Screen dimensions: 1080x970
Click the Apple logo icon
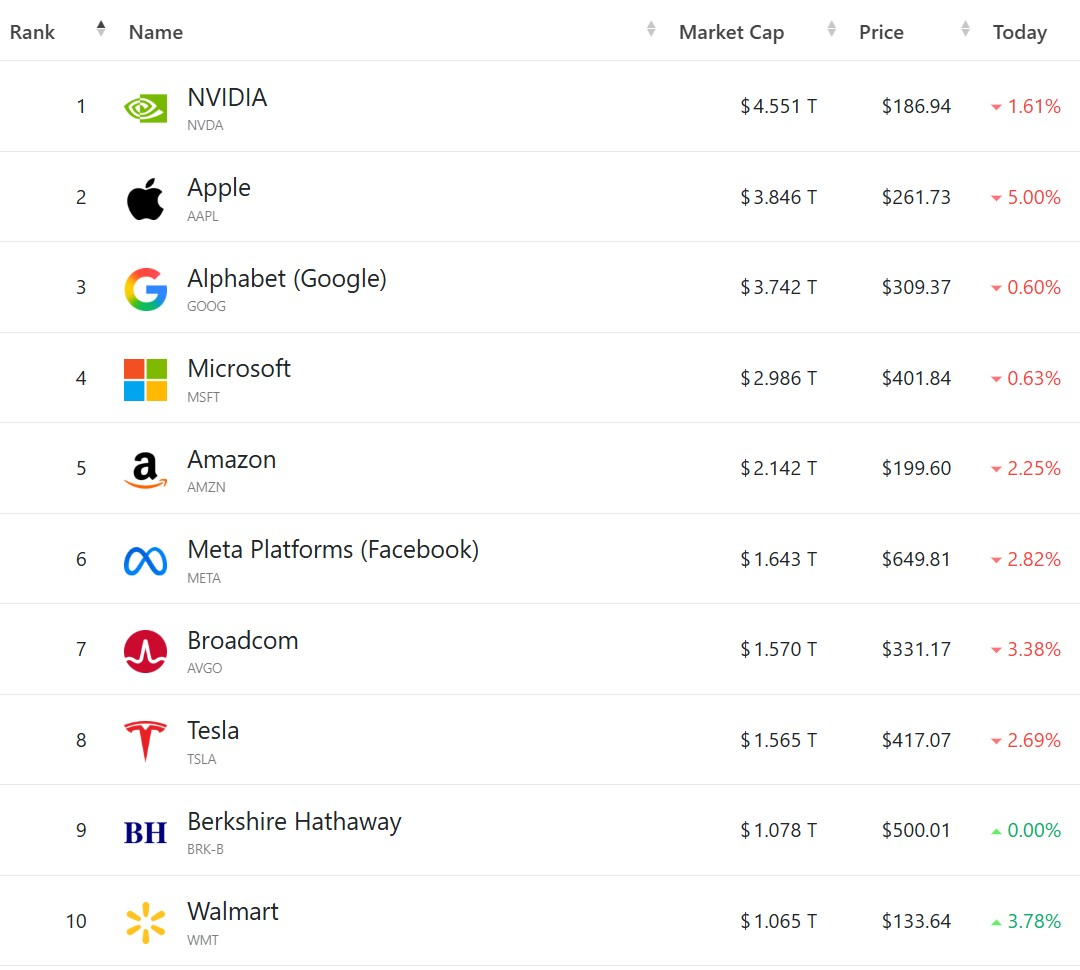pyautogui.click(x=146, y=198)
